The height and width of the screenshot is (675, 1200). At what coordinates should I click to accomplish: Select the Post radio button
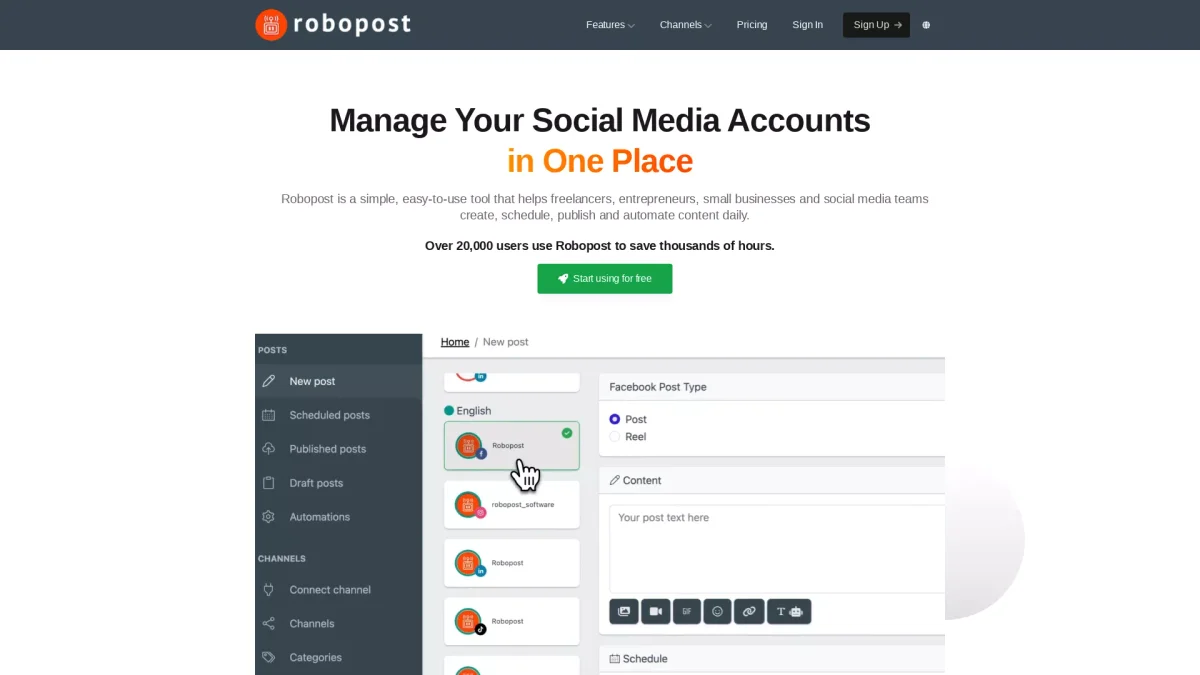click(615, 419)
